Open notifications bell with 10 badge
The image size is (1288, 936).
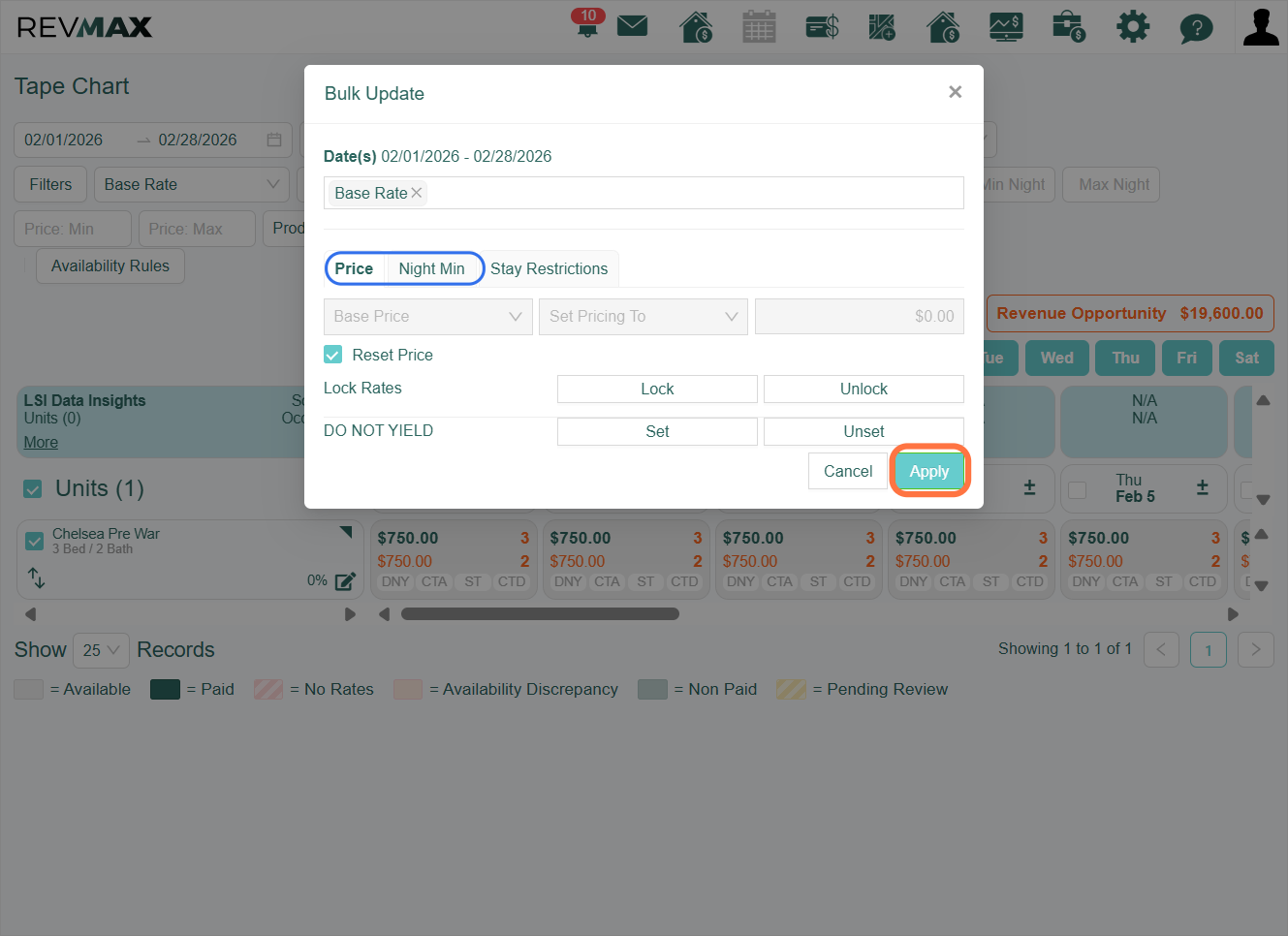pyautogui.click(x=587, y=23)
